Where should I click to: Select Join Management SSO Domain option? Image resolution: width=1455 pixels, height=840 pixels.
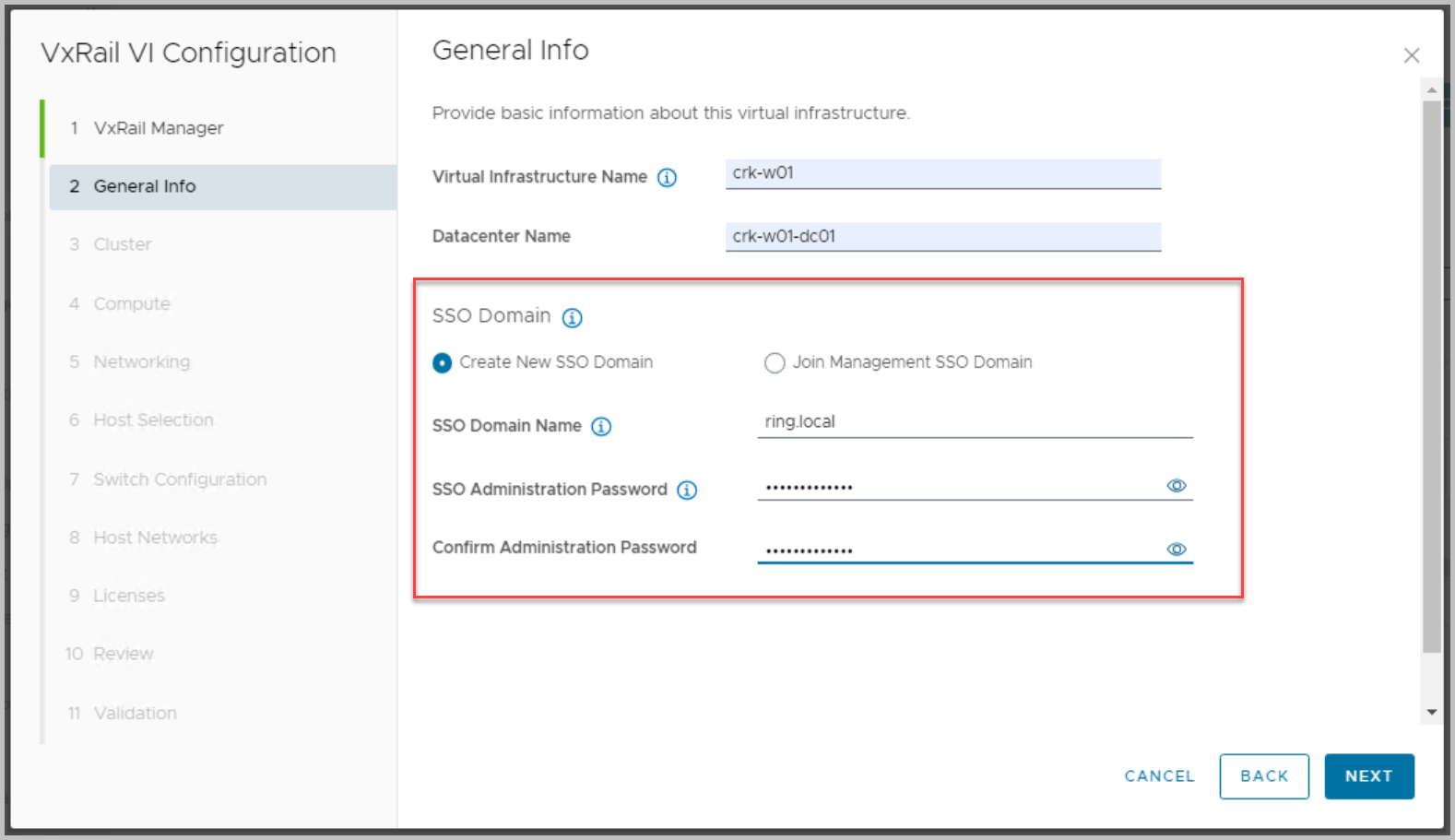coord(775,363)
